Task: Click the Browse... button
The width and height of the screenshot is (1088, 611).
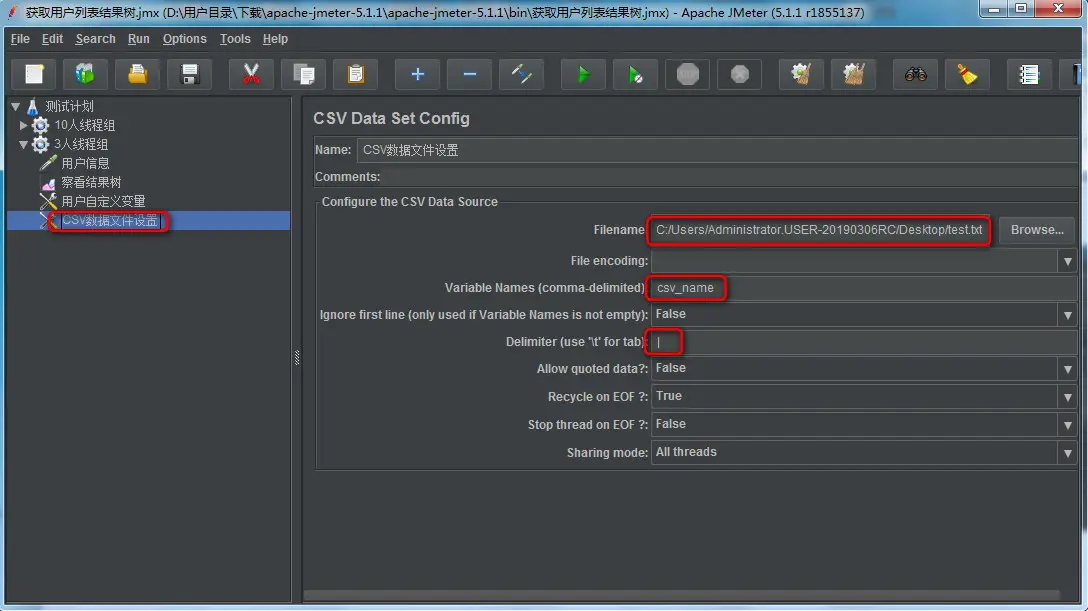Action: coord(1037,230)
